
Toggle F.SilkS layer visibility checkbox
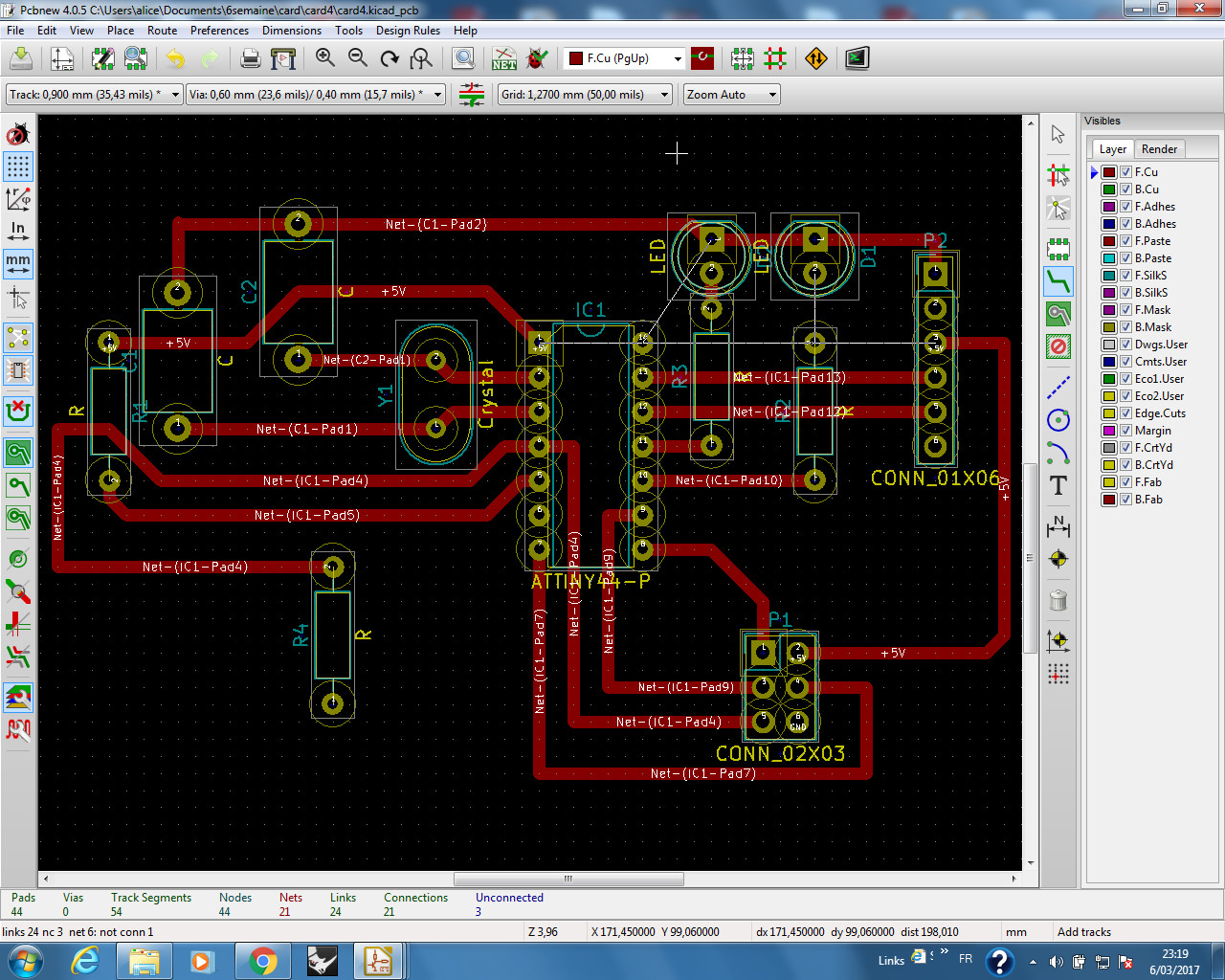click(1126, 276)
